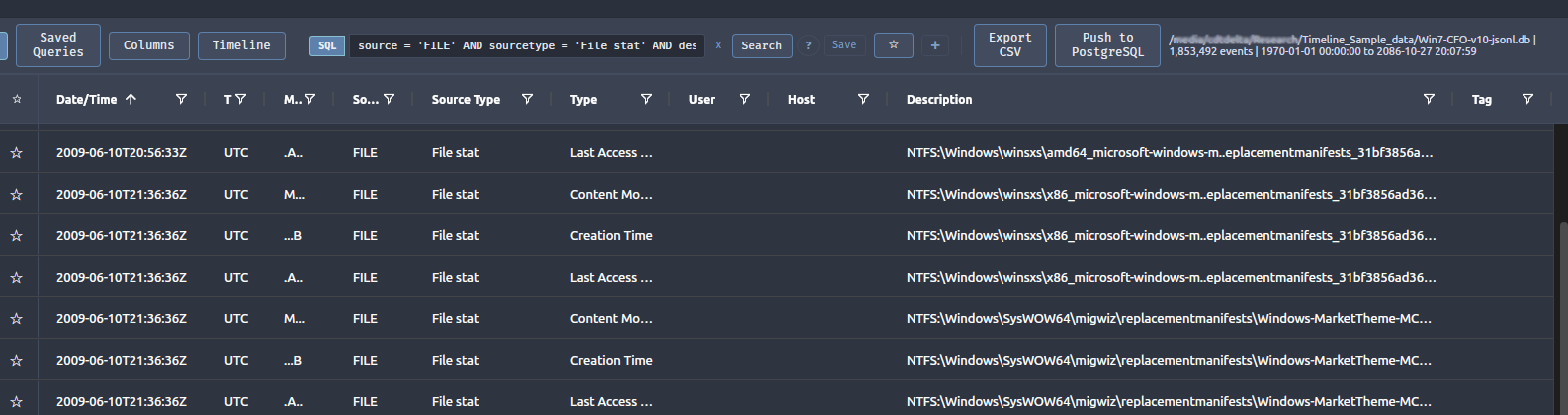Viewport: 1568px width, 415px height.
Task: Open the Source Type column filter icon
Action: click(527, 99)
